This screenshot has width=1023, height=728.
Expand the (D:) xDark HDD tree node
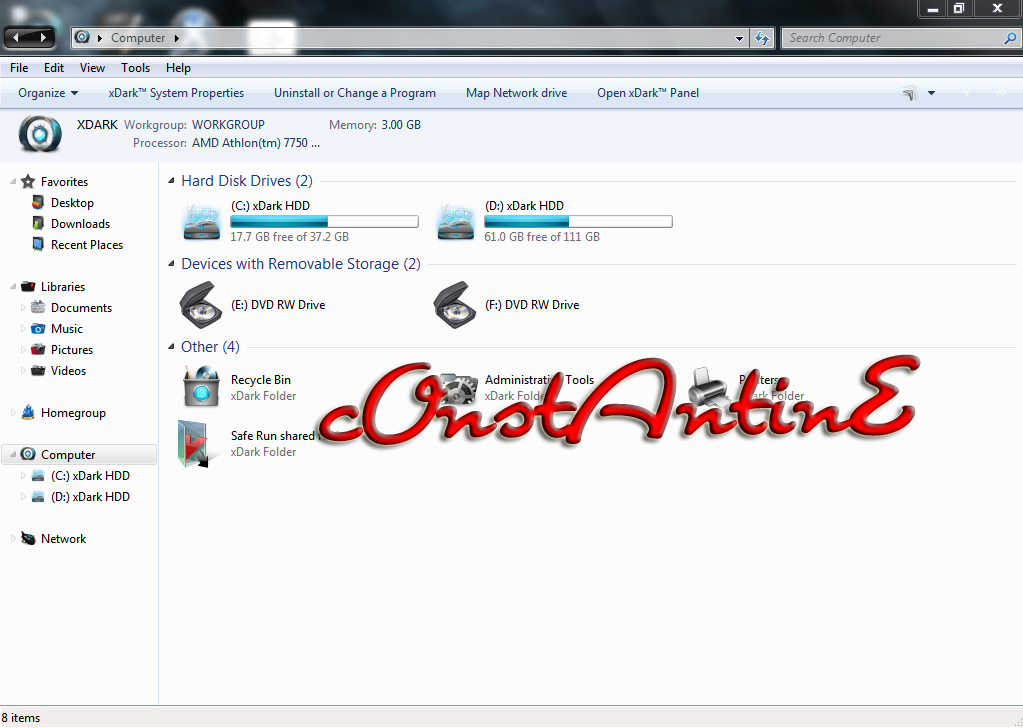click(23, 496)
